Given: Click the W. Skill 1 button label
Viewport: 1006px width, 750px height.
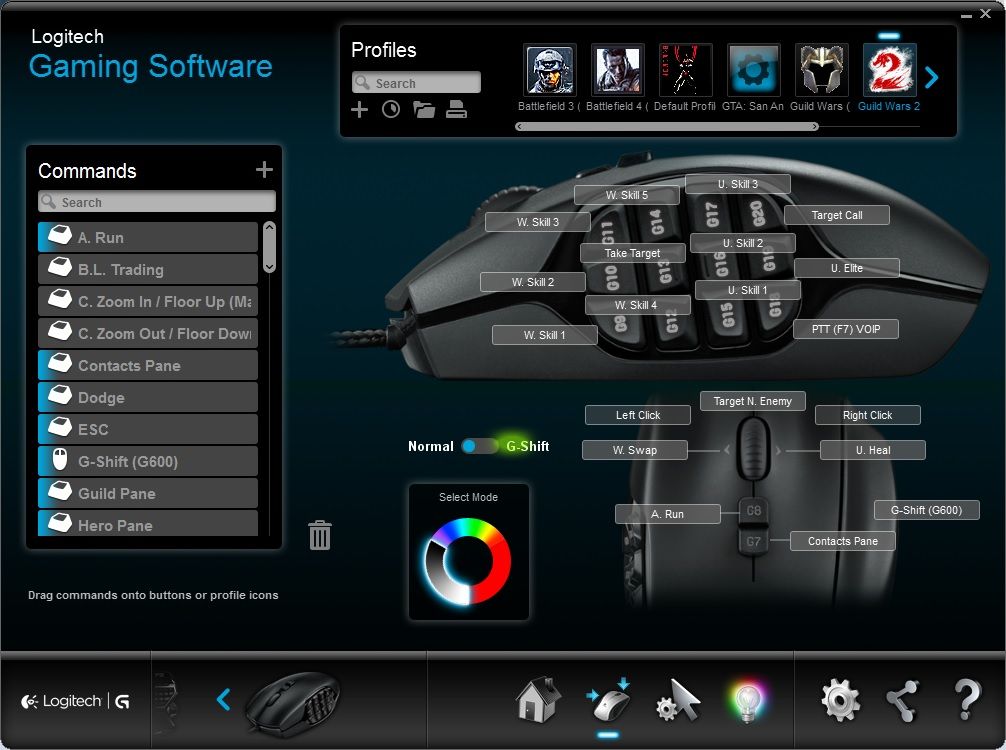Looking at the screenshot, I should click(545, 335).
